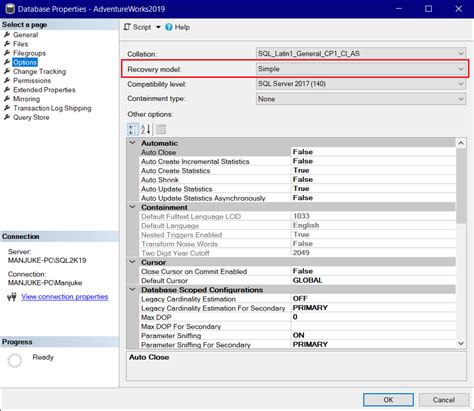Open the Query Store page
Image resolution: width=474 pixels, height=411 pixels.
[x=31, y=117]
